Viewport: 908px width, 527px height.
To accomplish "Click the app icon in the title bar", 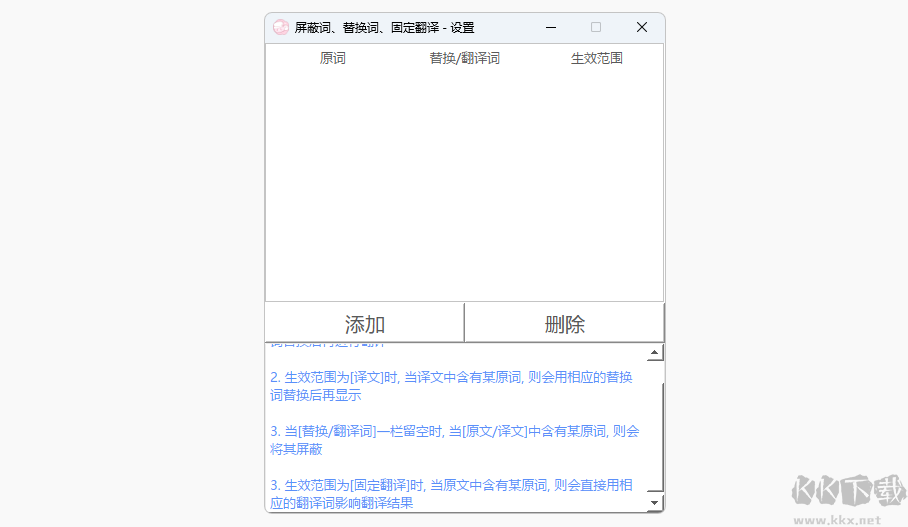I will coord(281,27).
